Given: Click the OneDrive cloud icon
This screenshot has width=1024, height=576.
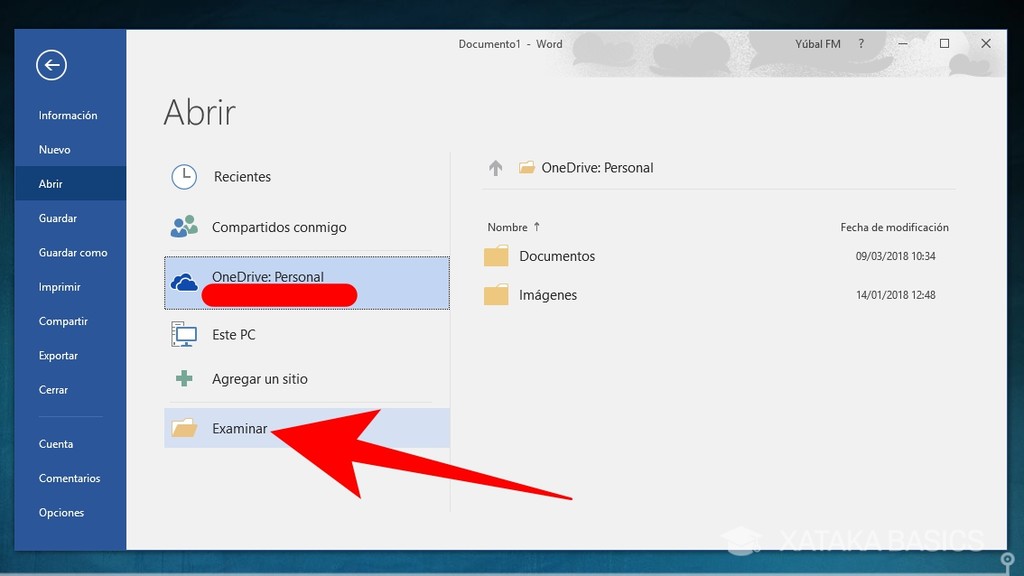Looking at the screenshot, I should [x=184, y=283].
